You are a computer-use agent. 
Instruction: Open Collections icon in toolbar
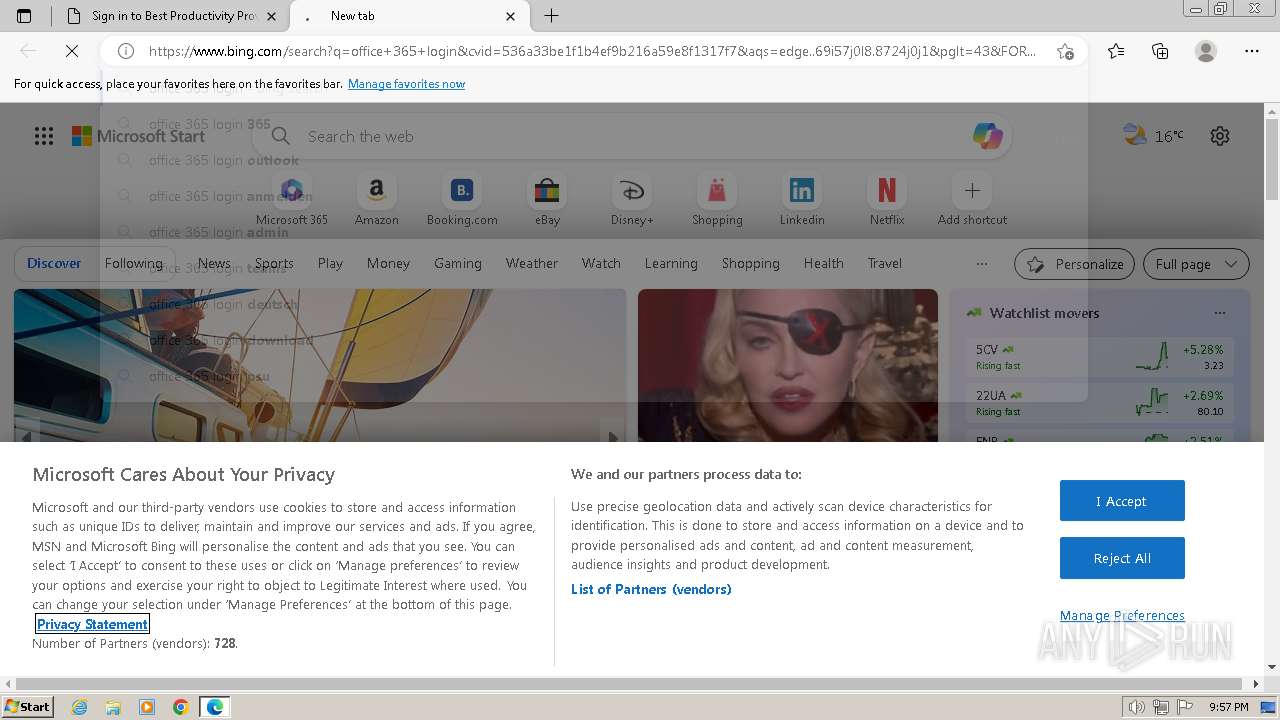tap(1160, 51)
